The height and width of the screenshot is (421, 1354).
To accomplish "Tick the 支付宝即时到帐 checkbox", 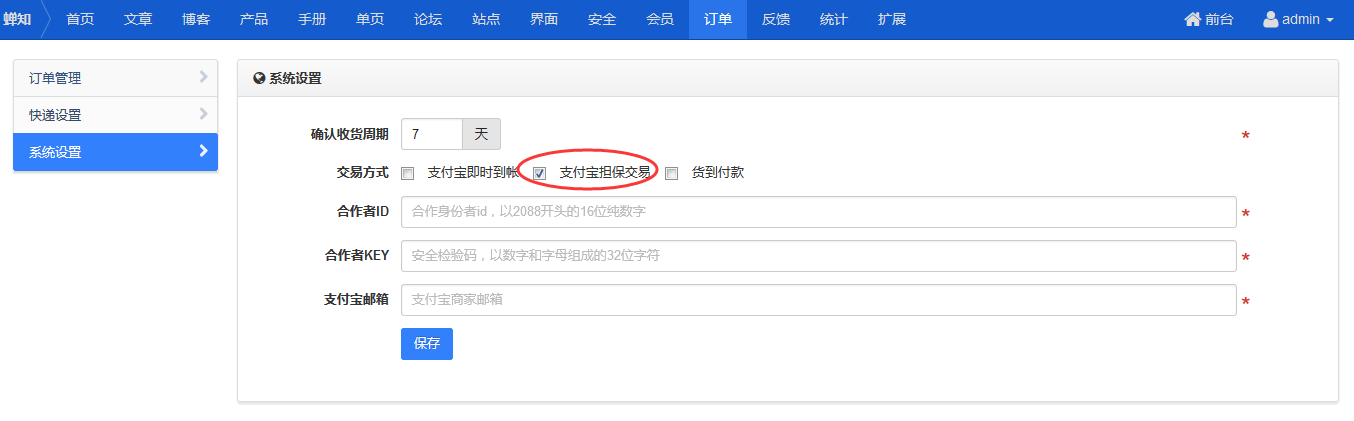I will click(407, 173).
